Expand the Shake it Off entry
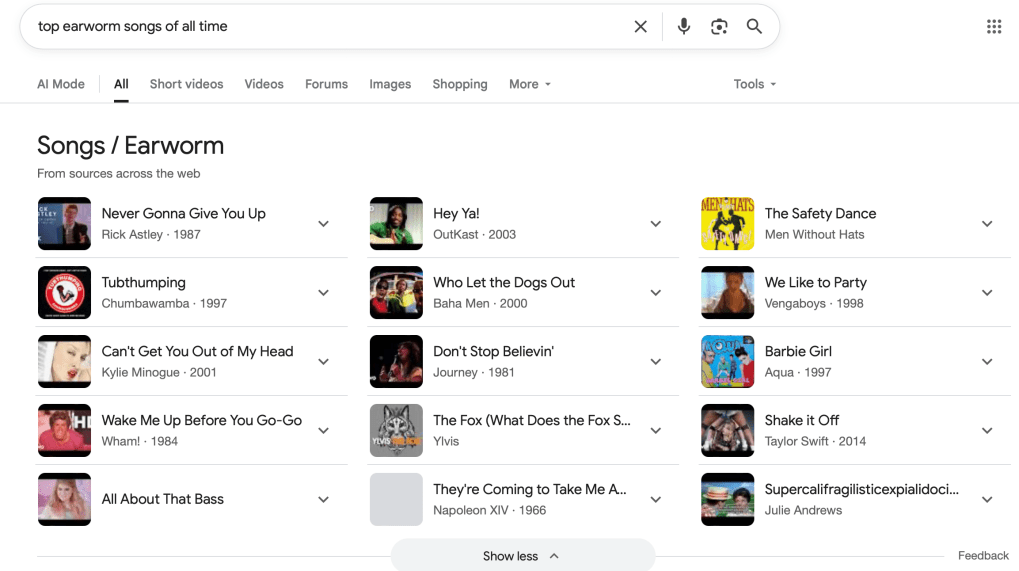 [x=987, y=430]
